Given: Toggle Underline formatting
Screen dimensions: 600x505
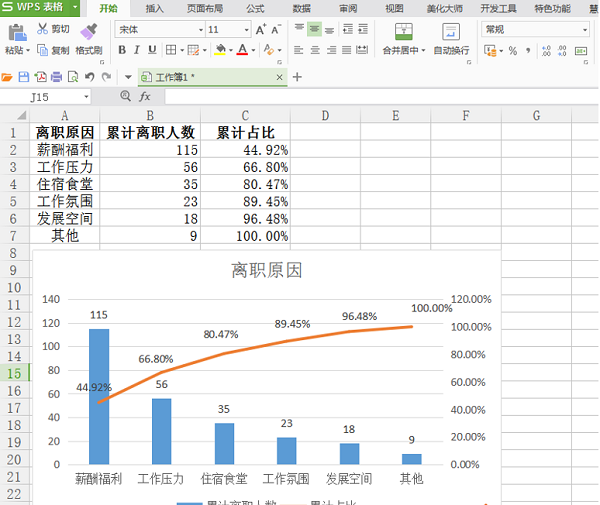Looking at the screenshot, I should 152,50.
